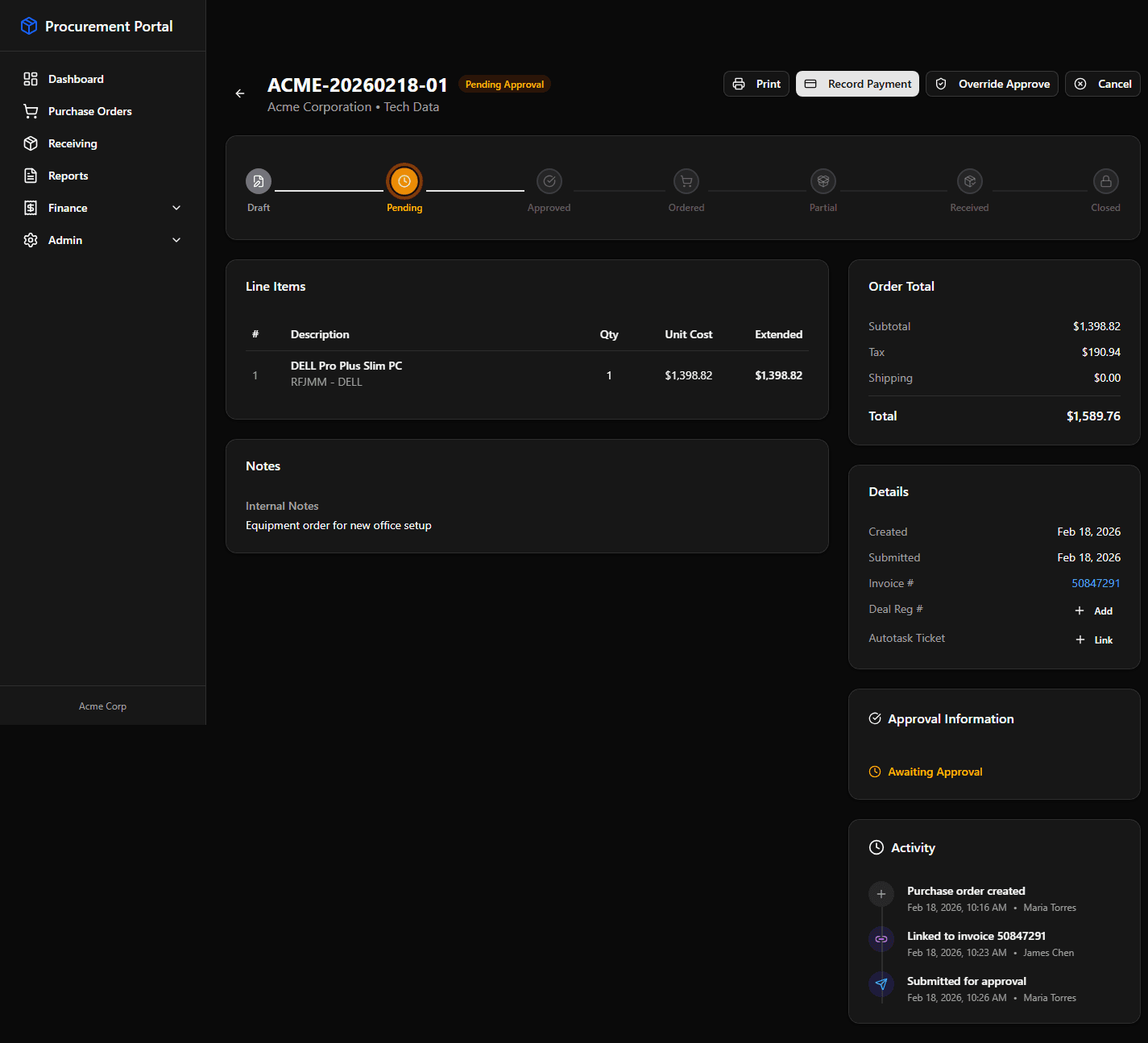The image size is (1148, 1043).
Task: Click the Closed padlock icon in the stepper
Action: pos(1105,181)
